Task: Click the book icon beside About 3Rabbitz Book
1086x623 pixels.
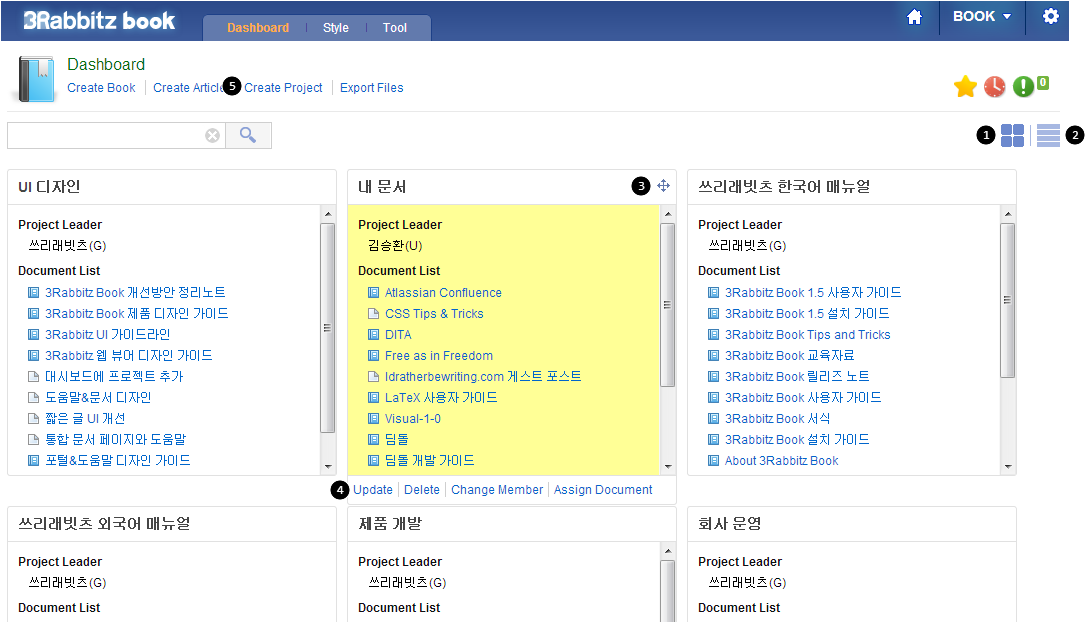Action: [713, 461]
